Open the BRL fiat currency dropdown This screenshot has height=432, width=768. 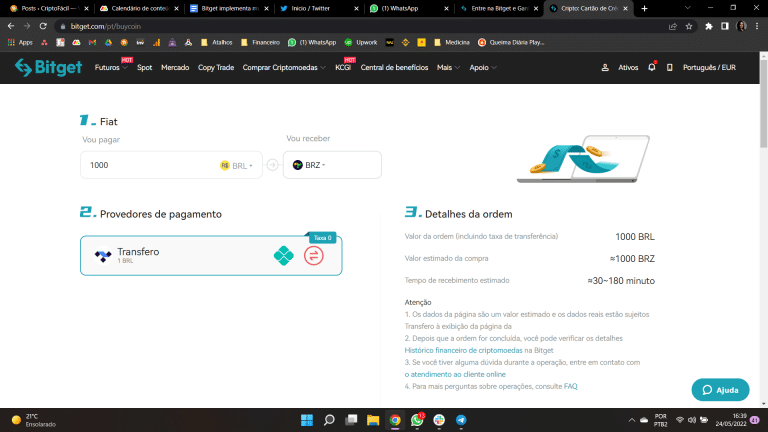pyautogui.click(x=237, y=166)
